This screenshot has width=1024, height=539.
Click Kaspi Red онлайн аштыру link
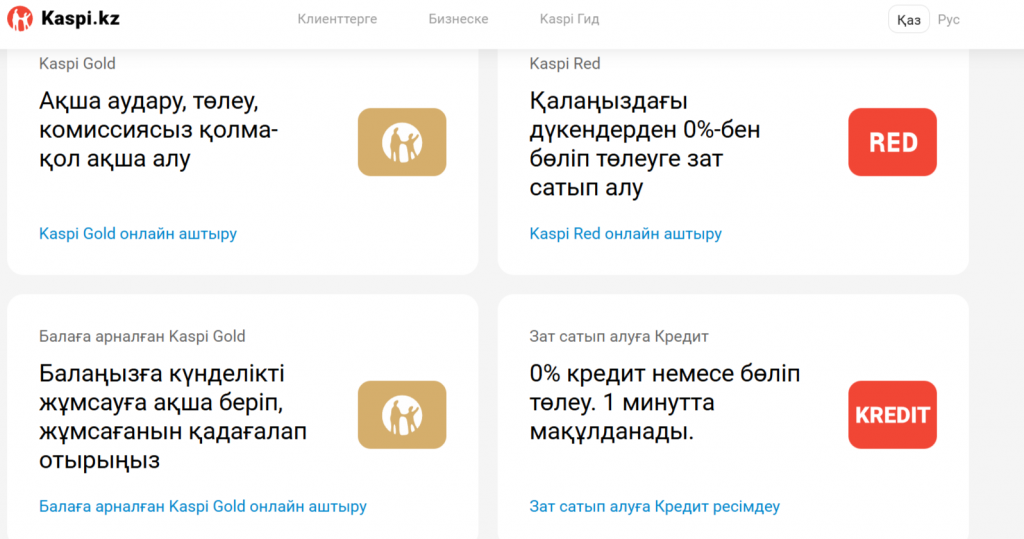pyautogui.click(x=626, y=234)
